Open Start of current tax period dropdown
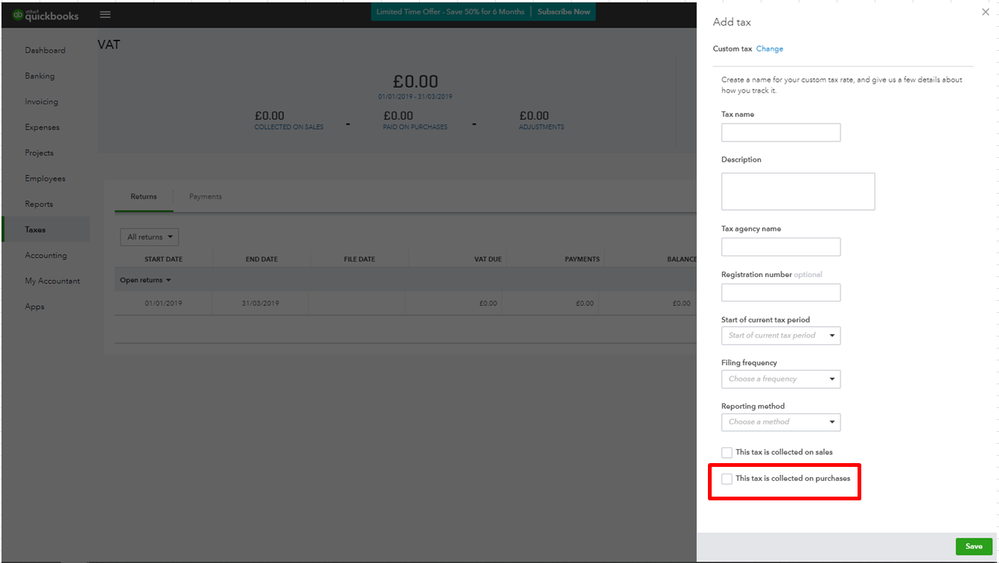 coord(780,336)
